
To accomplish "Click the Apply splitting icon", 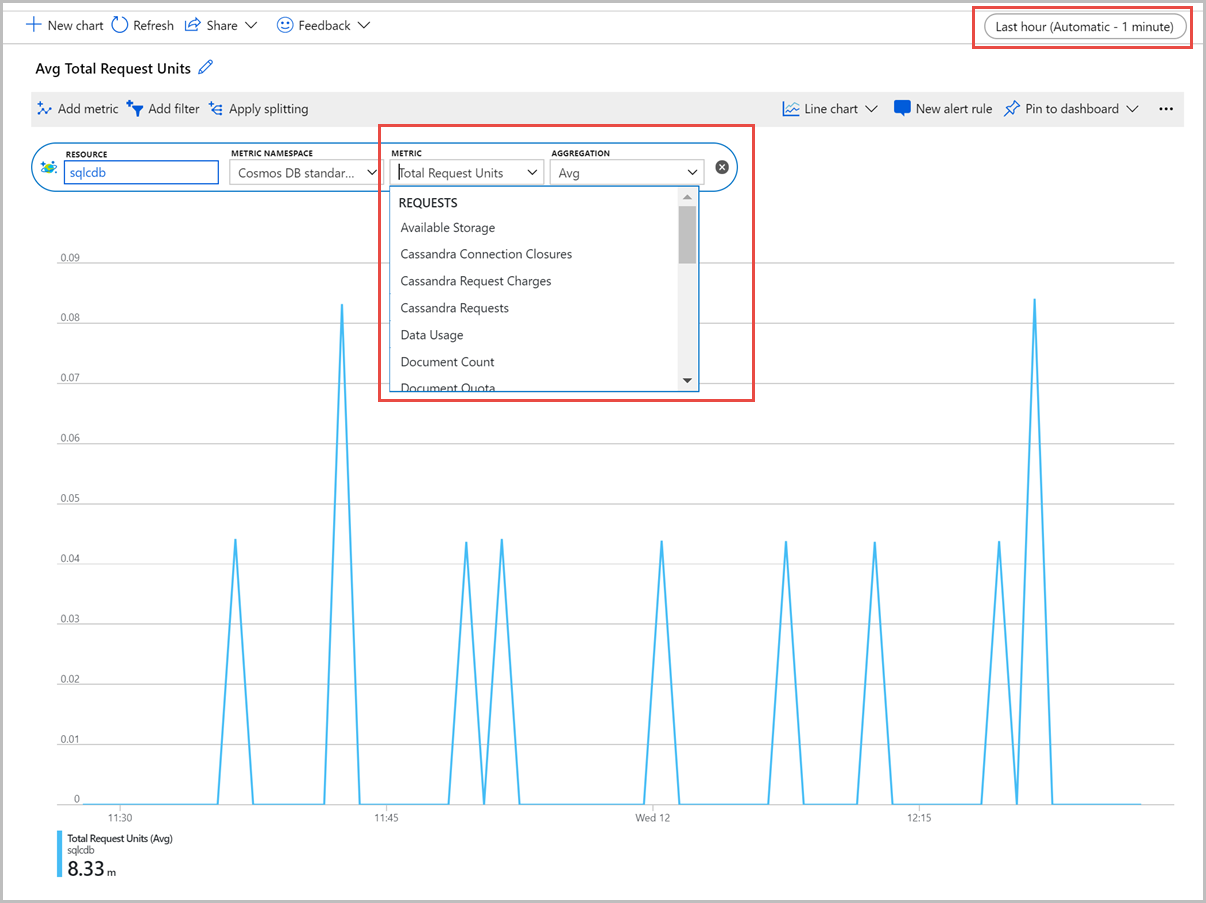I will coord(216,109).
